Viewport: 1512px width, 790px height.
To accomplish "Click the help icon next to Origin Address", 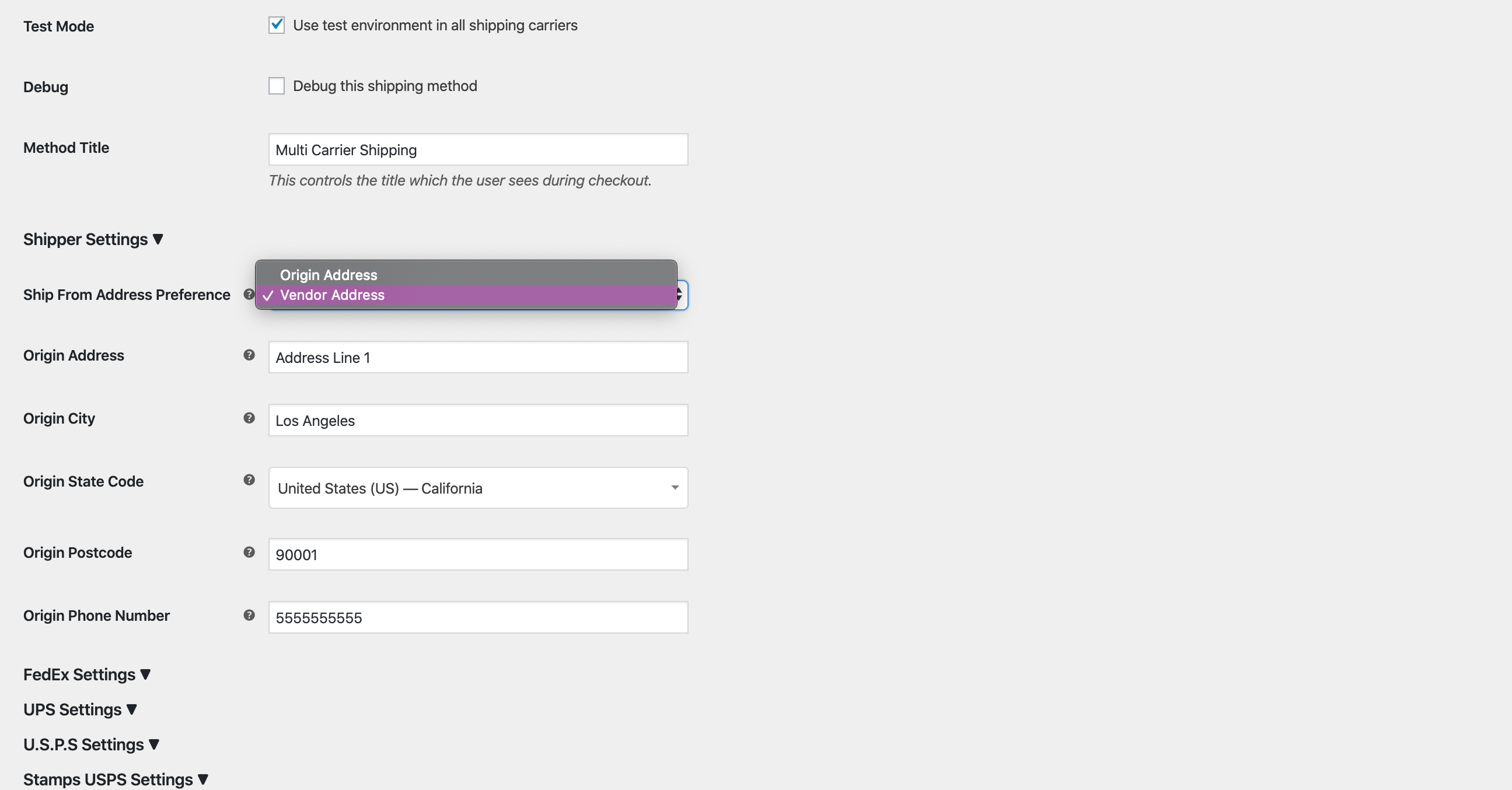I will [x=249, y=355].
